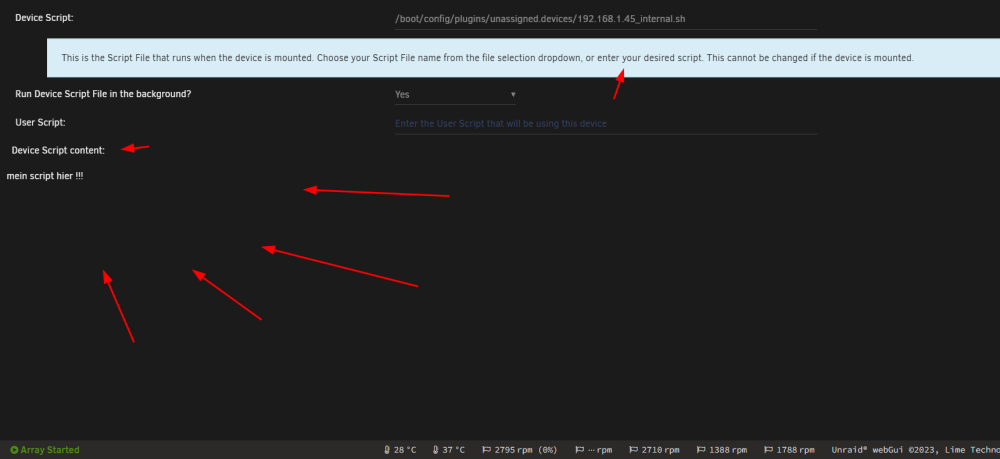
Task: Click the thermometer icon beside 28 °C
Action: point(386,450)
